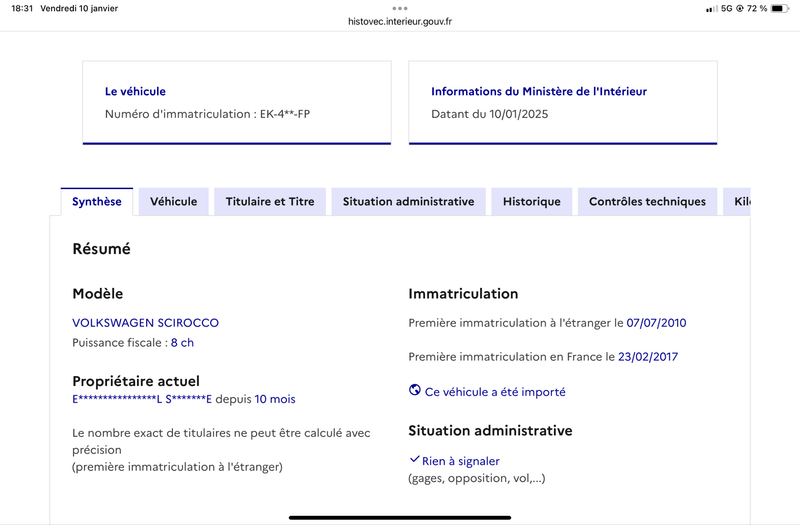Tap the Propriétaire actuel heading
Image resolution: width=800 pixels, height=525 pixels.
(136, 381)
